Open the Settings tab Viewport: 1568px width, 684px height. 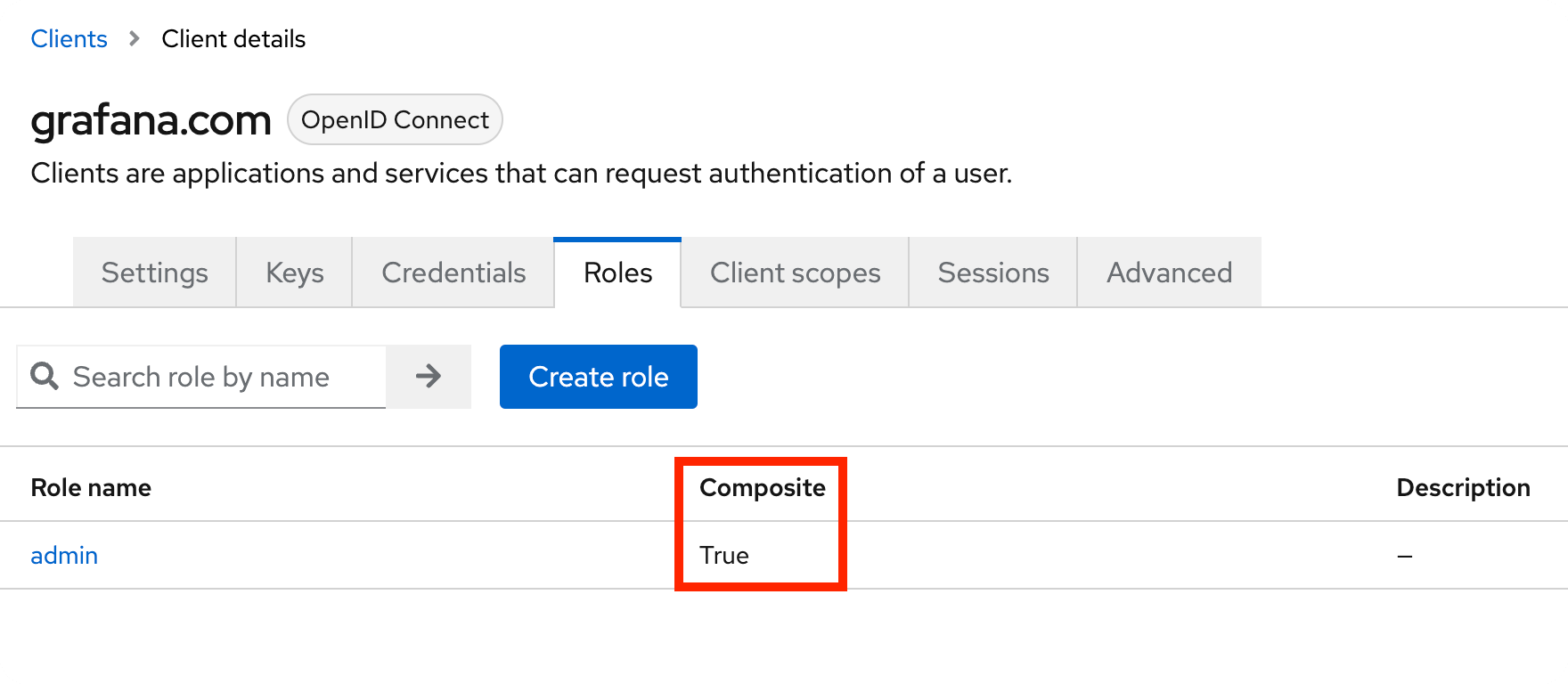[x=154, y=273]
